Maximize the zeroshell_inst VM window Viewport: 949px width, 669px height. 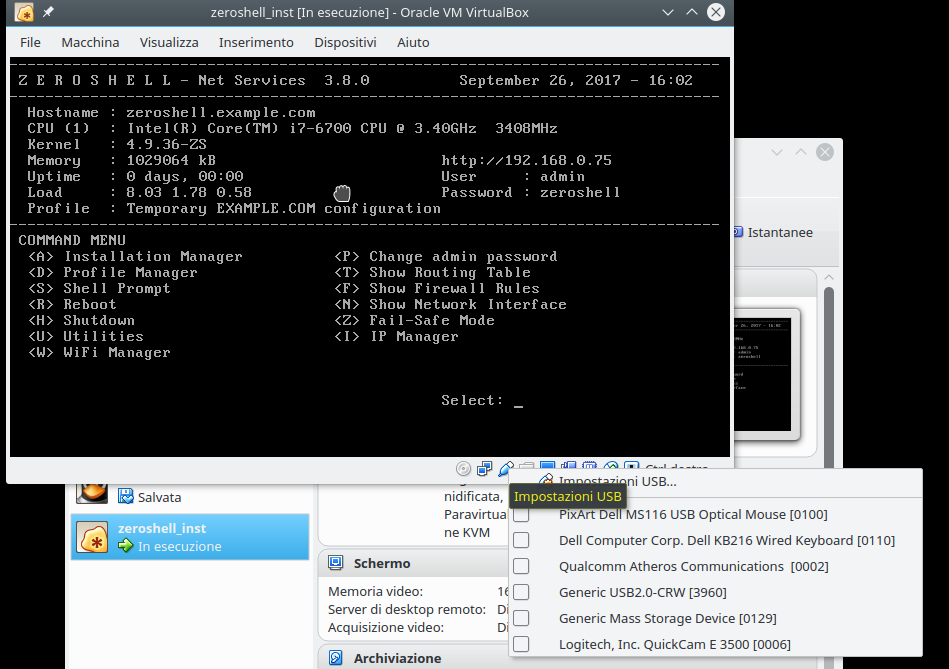point(692,12)
